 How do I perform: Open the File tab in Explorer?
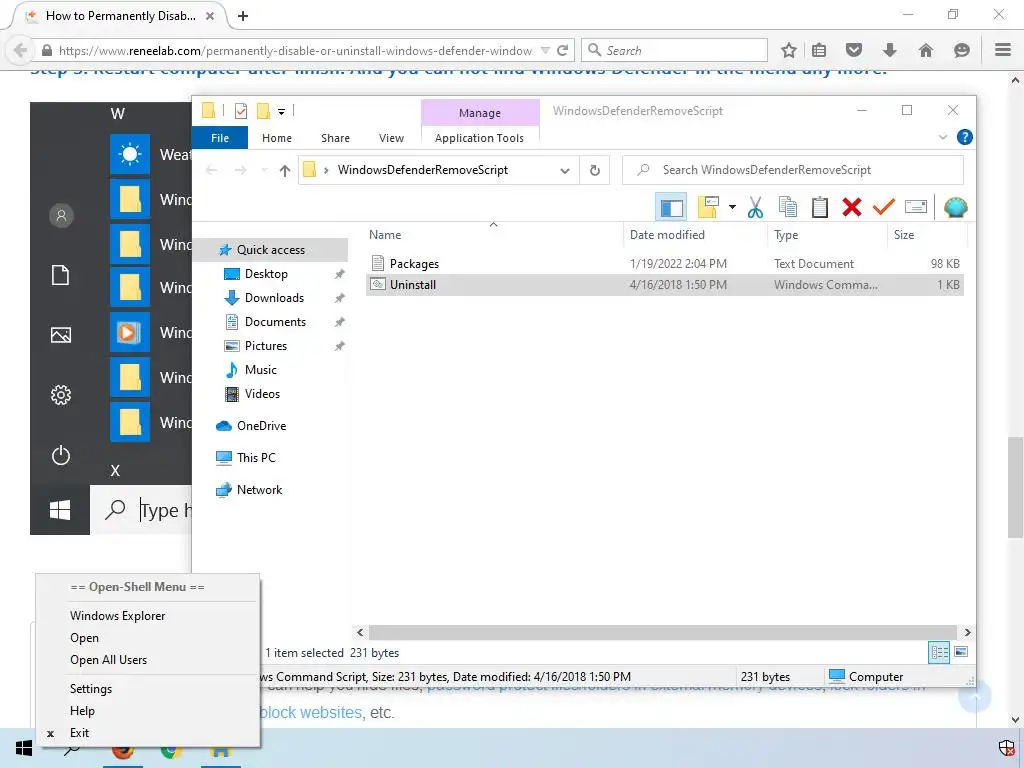pos(220,138)
